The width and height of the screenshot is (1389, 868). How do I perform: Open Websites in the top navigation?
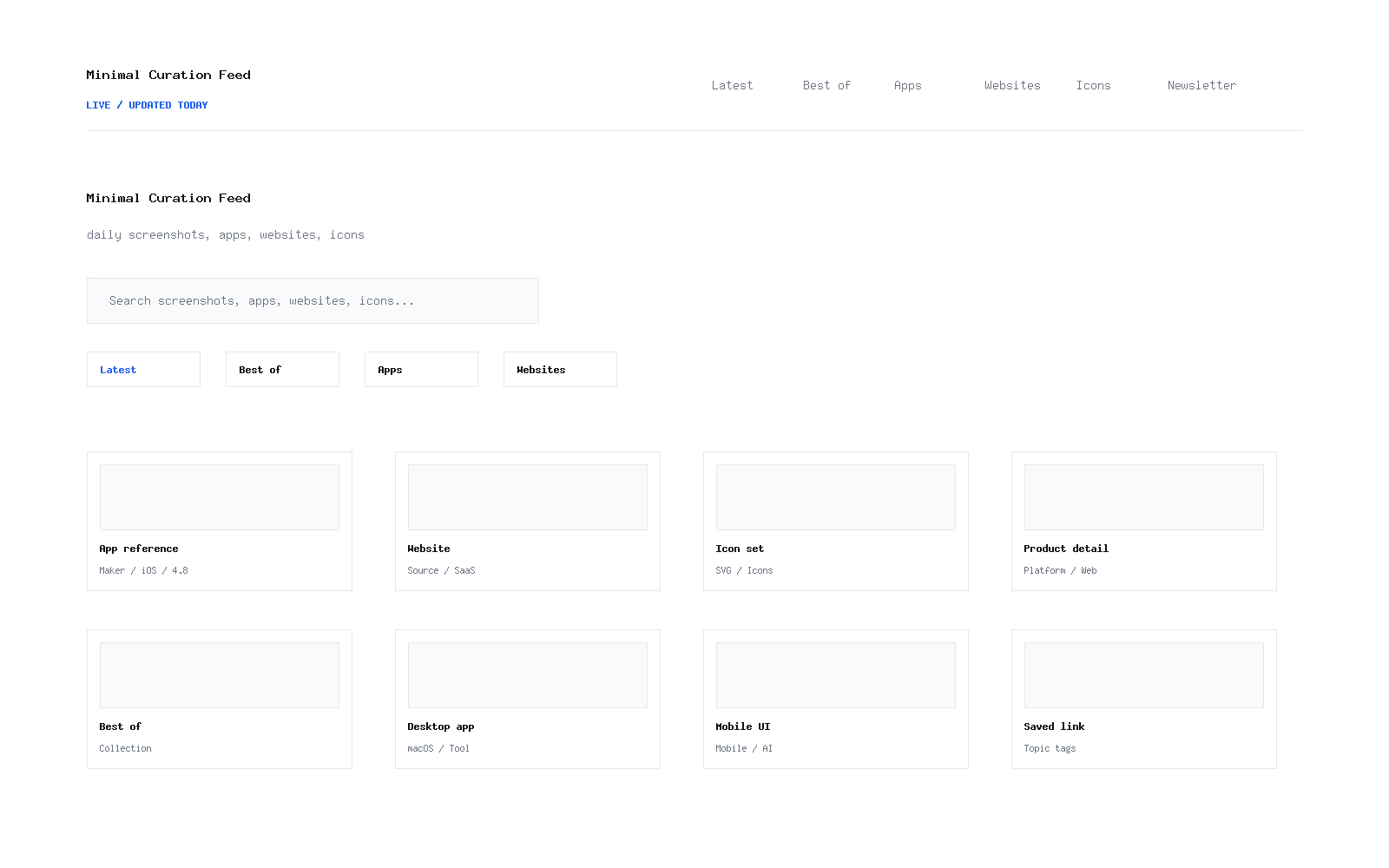(1012, 85)
